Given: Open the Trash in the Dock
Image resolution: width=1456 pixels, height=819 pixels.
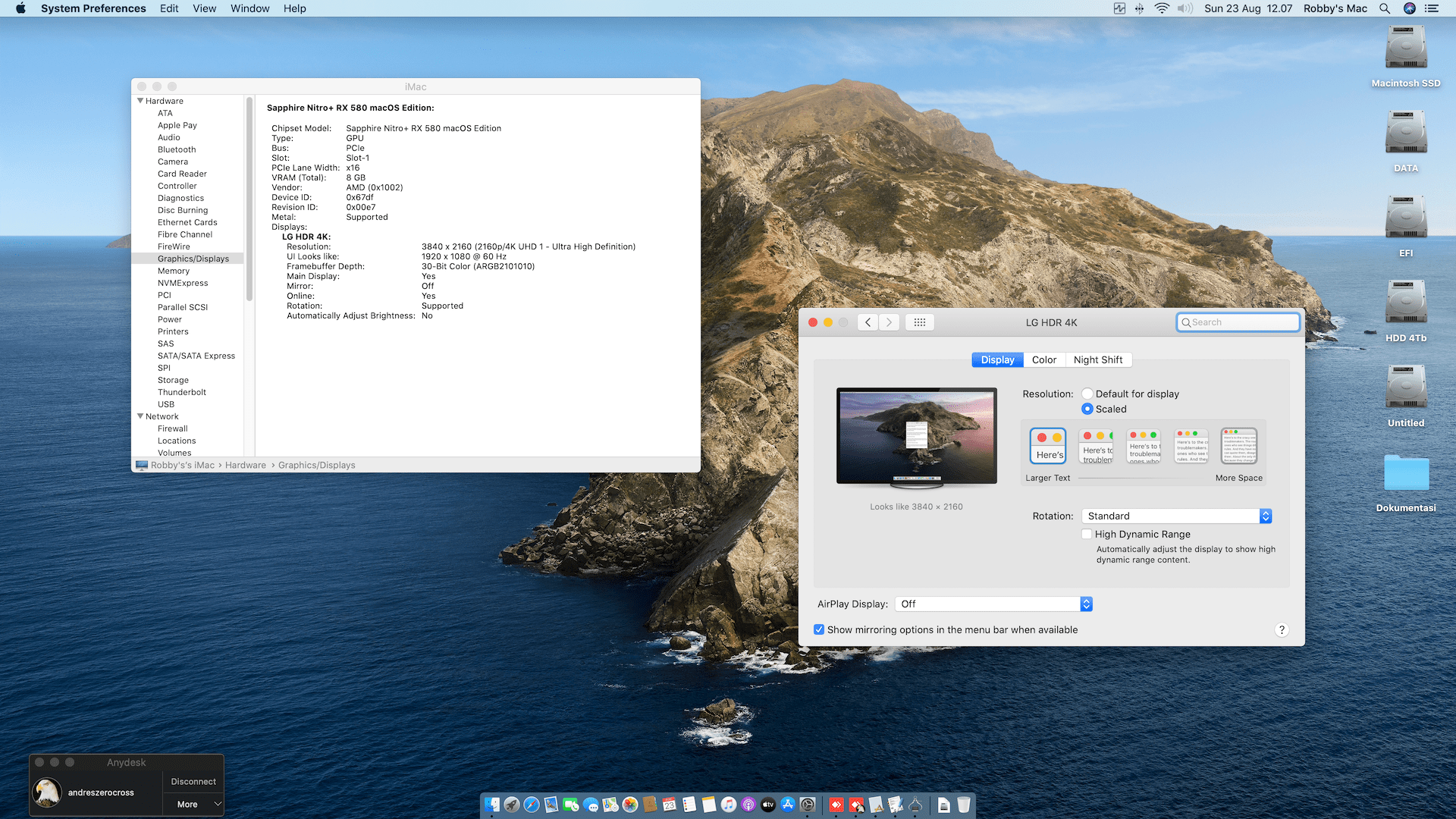Looking at the screenshot, I should tap(964, 805).
